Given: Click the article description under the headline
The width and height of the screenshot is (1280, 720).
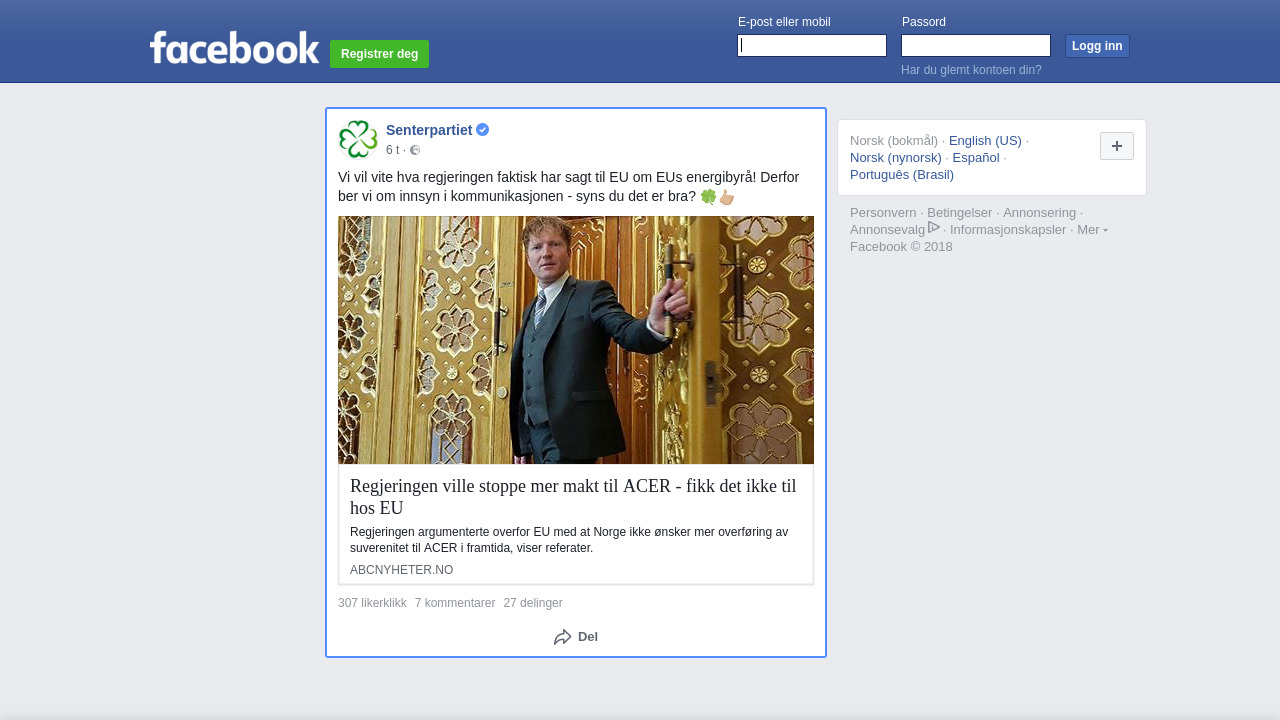Looking at the screenshot, I should point(569,540).
